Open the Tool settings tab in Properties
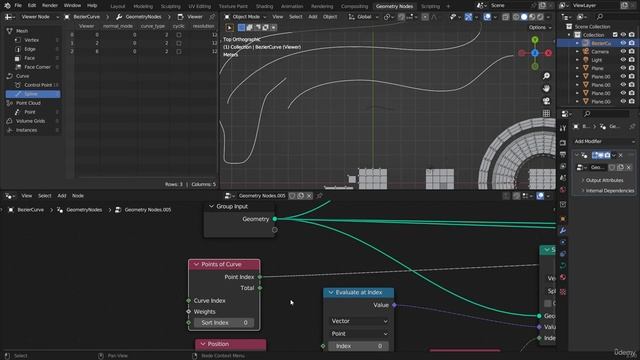640x360 pixels. pyautogui.click(x=563, y=128)
